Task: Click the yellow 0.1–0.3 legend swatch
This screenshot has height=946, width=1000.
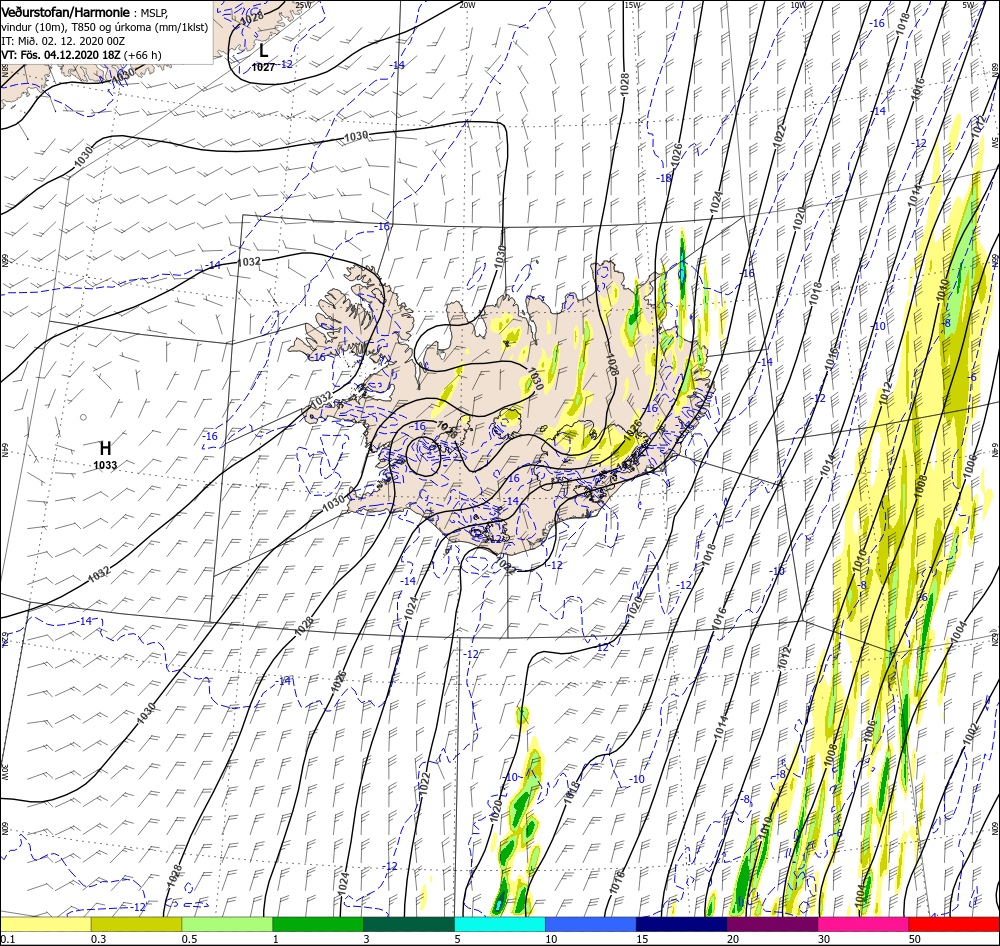Action: (x=45, y=924)
